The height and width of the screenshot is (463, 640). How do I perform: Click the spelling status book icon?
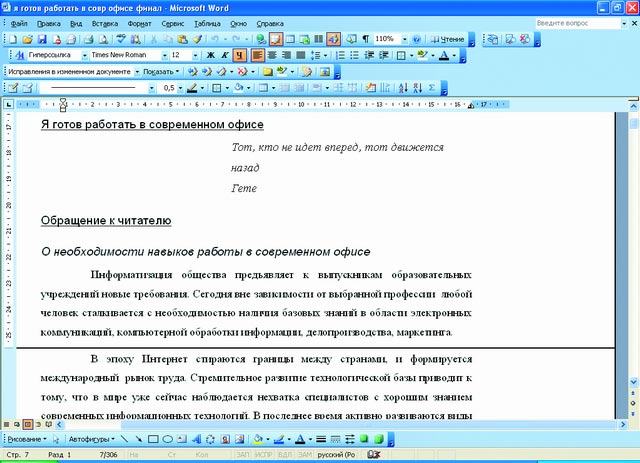pyautogui.click(x=373, y=454)
